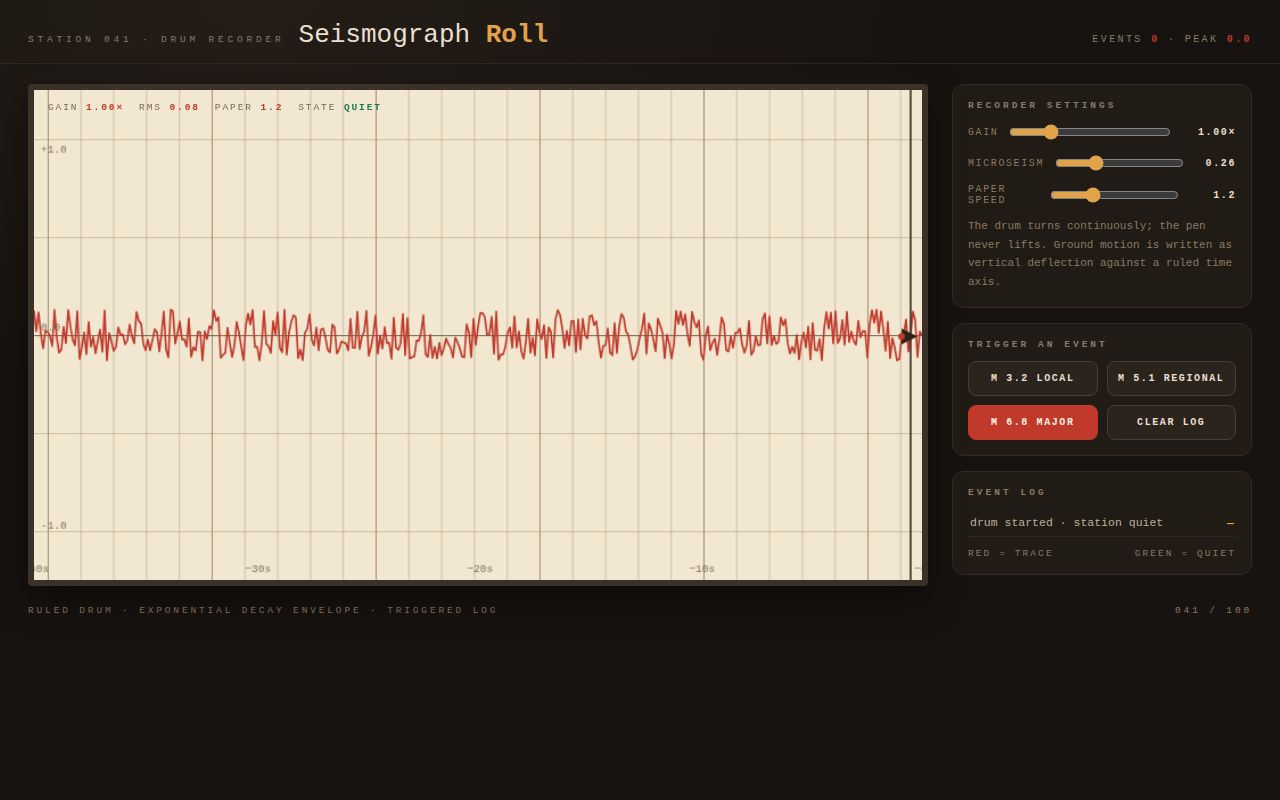Click the EVENTS 0 counter in the header

(1125, 39)
